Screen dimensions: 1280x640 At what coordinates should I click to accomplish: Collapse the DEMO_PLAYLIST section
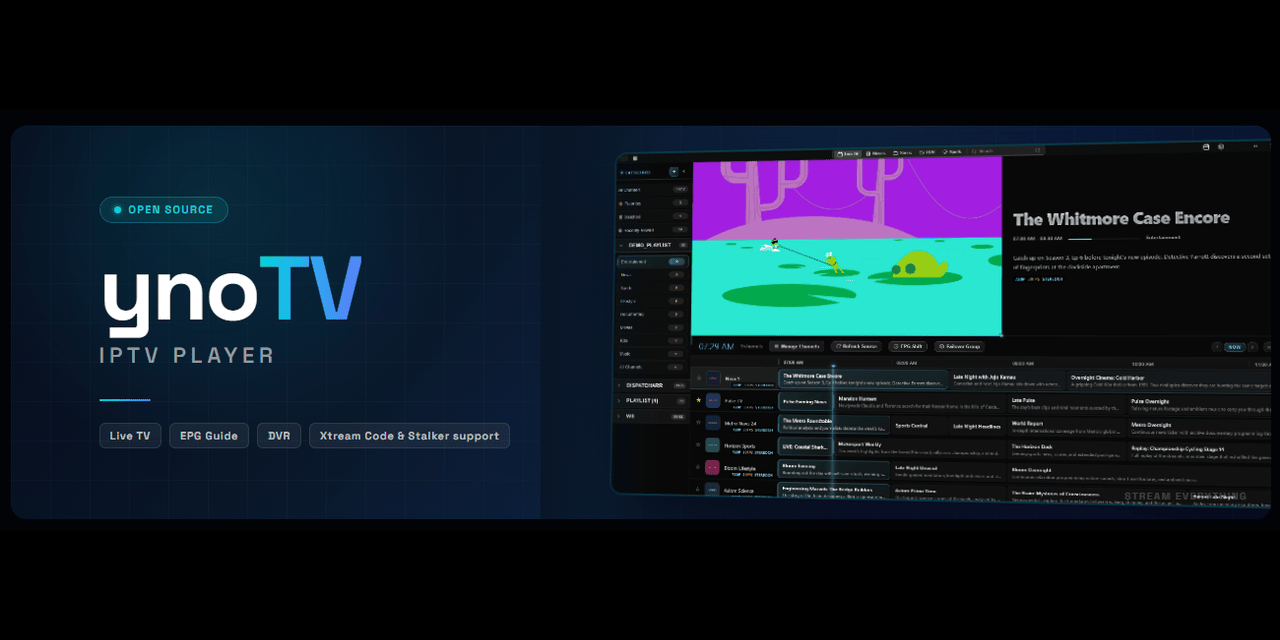point(652,245)
